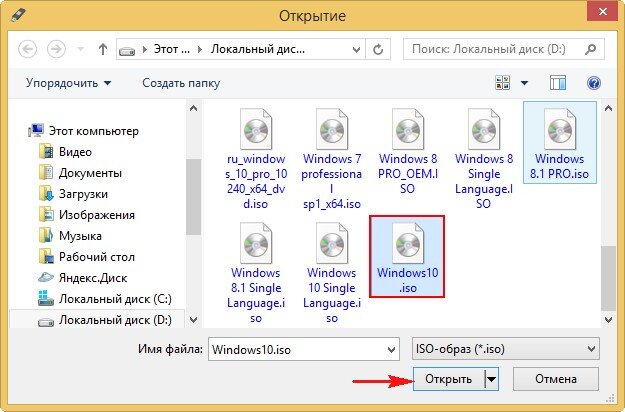The image size is (625, 412).
Task: Select Локальный диск (C:) in sidebar
Action: (x=104, y=299)
